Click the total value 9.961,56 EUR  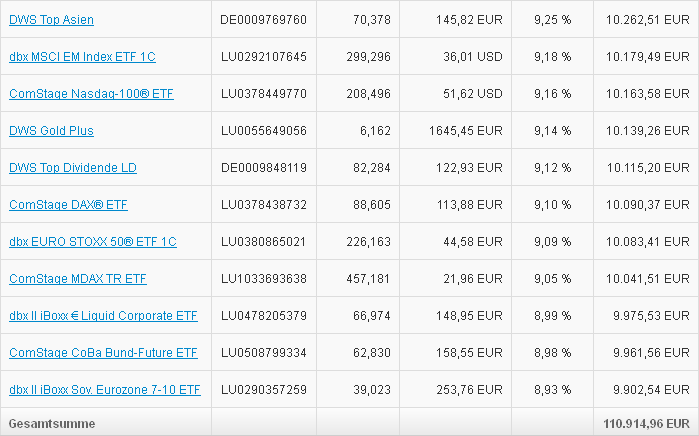pyautogui.click(x=651, y=353)
